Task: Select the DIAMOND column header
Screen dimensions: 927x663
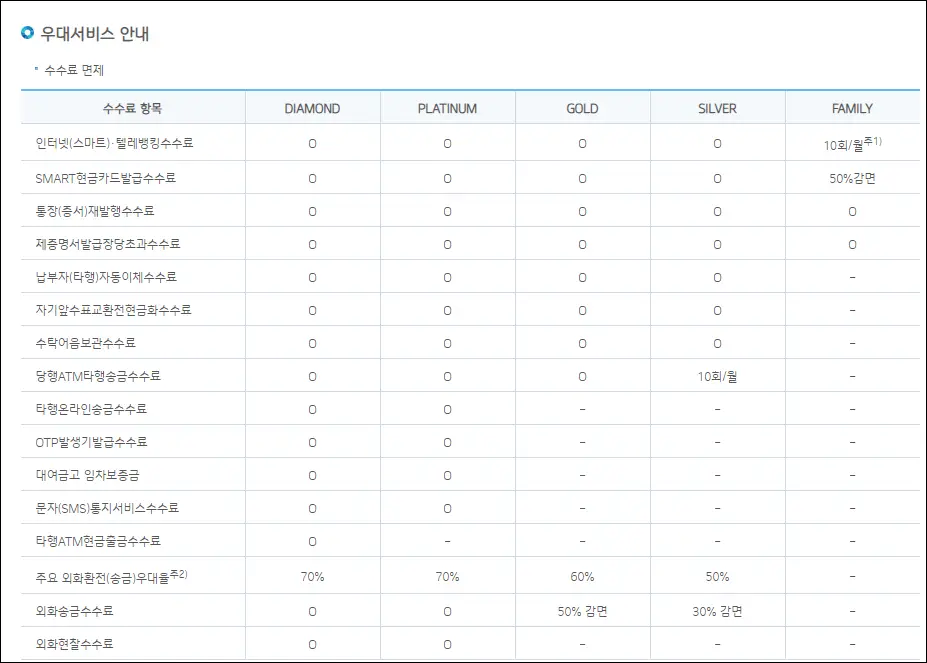Action: (x=313, y=107)
